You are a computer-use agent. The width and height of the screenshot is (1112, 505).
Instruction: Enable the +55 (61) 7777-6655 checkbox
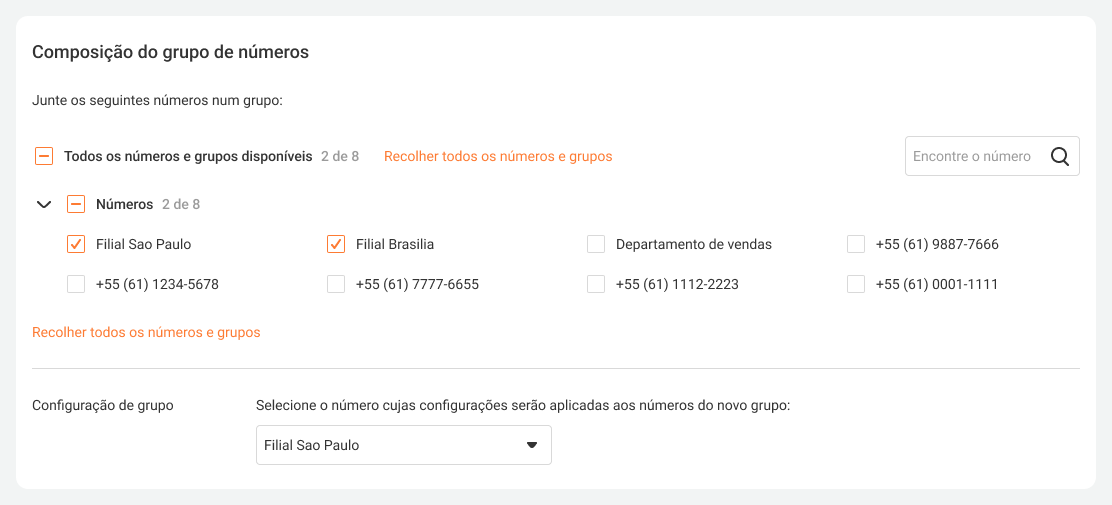[x=336, y=285]
